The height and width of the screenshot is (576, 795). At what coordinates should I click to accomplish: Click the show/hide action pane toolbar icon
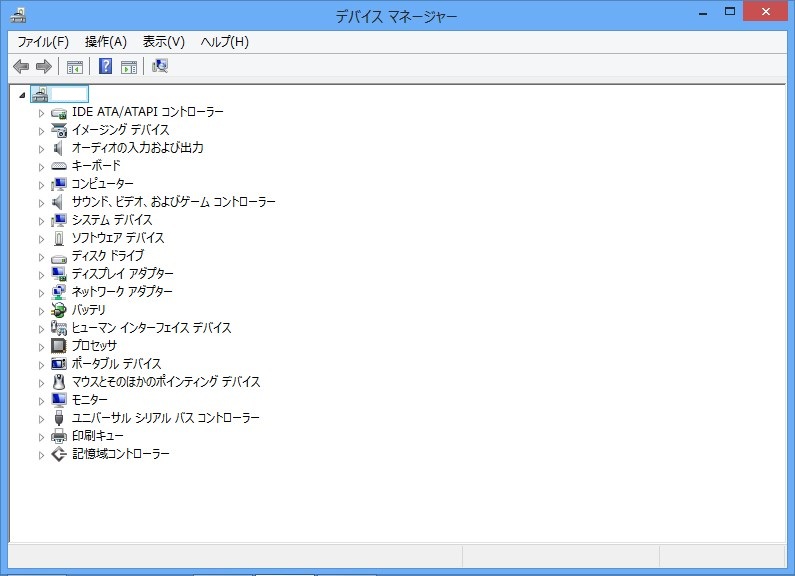[x=129, y=67]
